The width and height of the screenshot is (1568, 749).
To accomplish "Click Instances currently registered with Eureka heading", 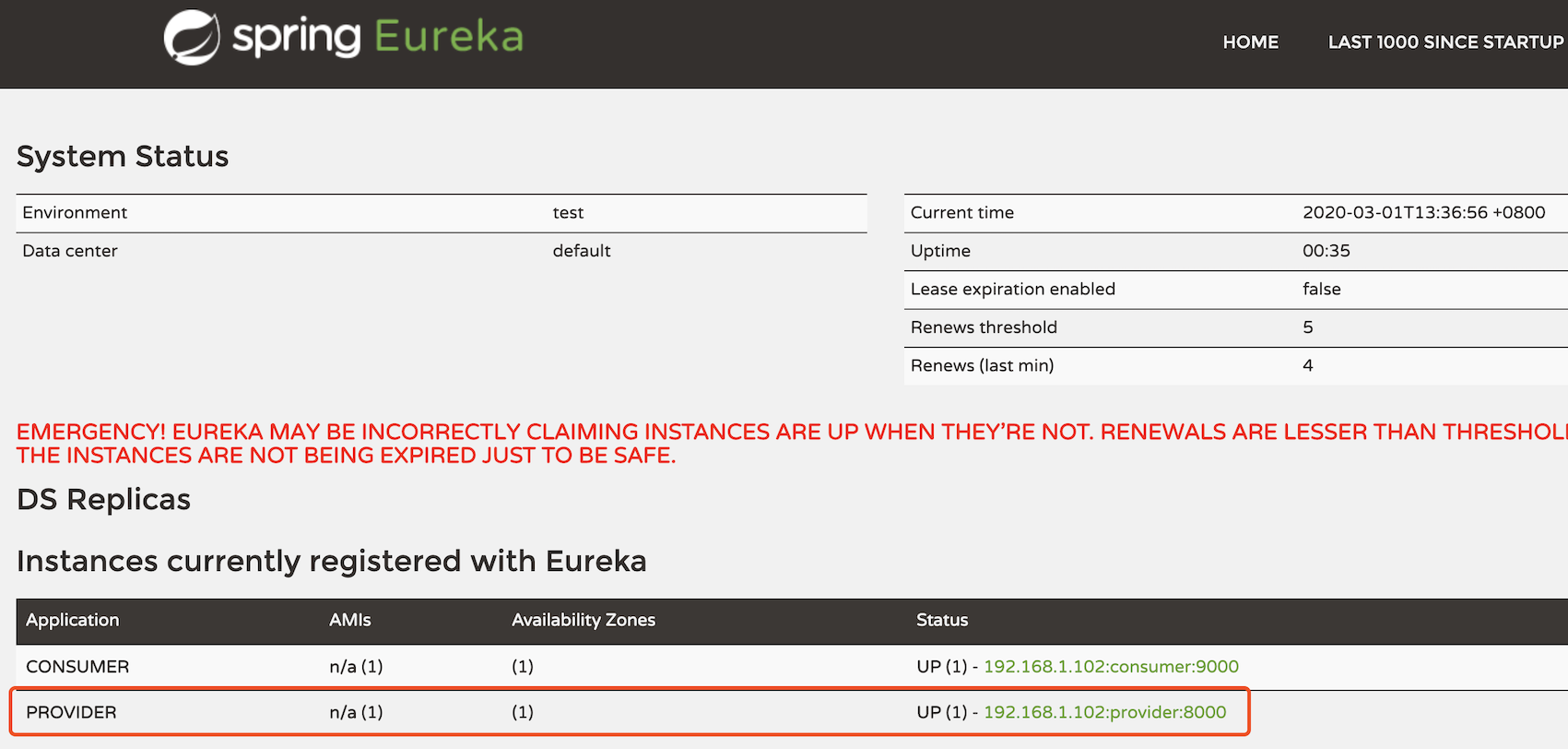I will (x=332, y=562).
